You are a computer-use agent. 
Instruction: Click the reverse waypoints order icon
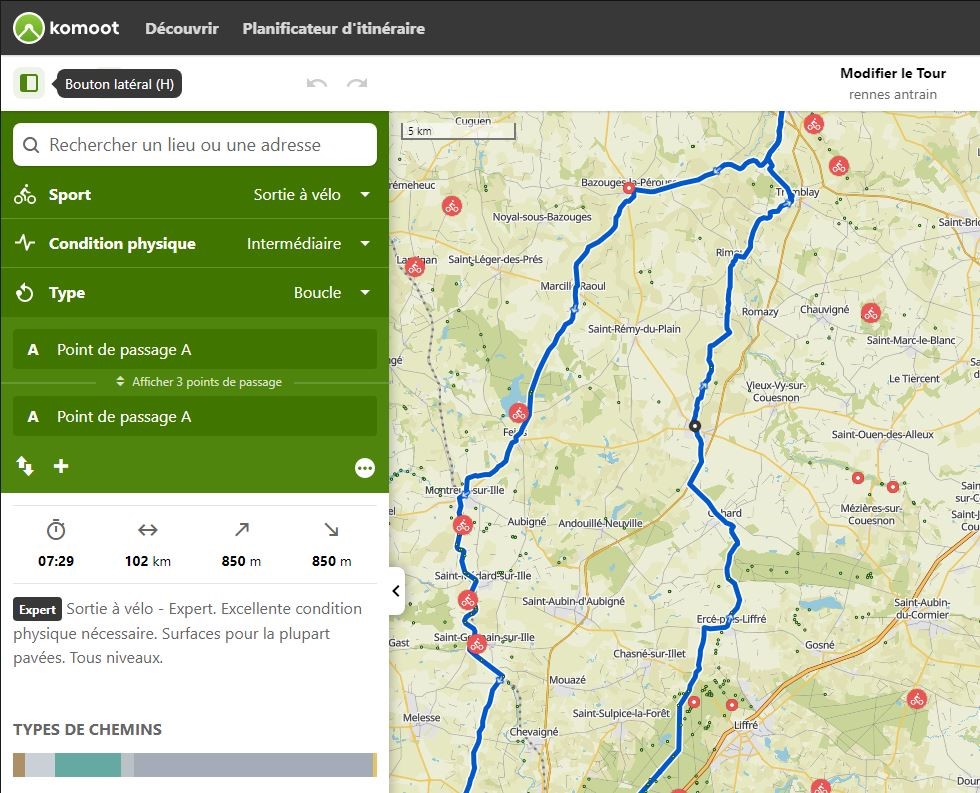25,466
